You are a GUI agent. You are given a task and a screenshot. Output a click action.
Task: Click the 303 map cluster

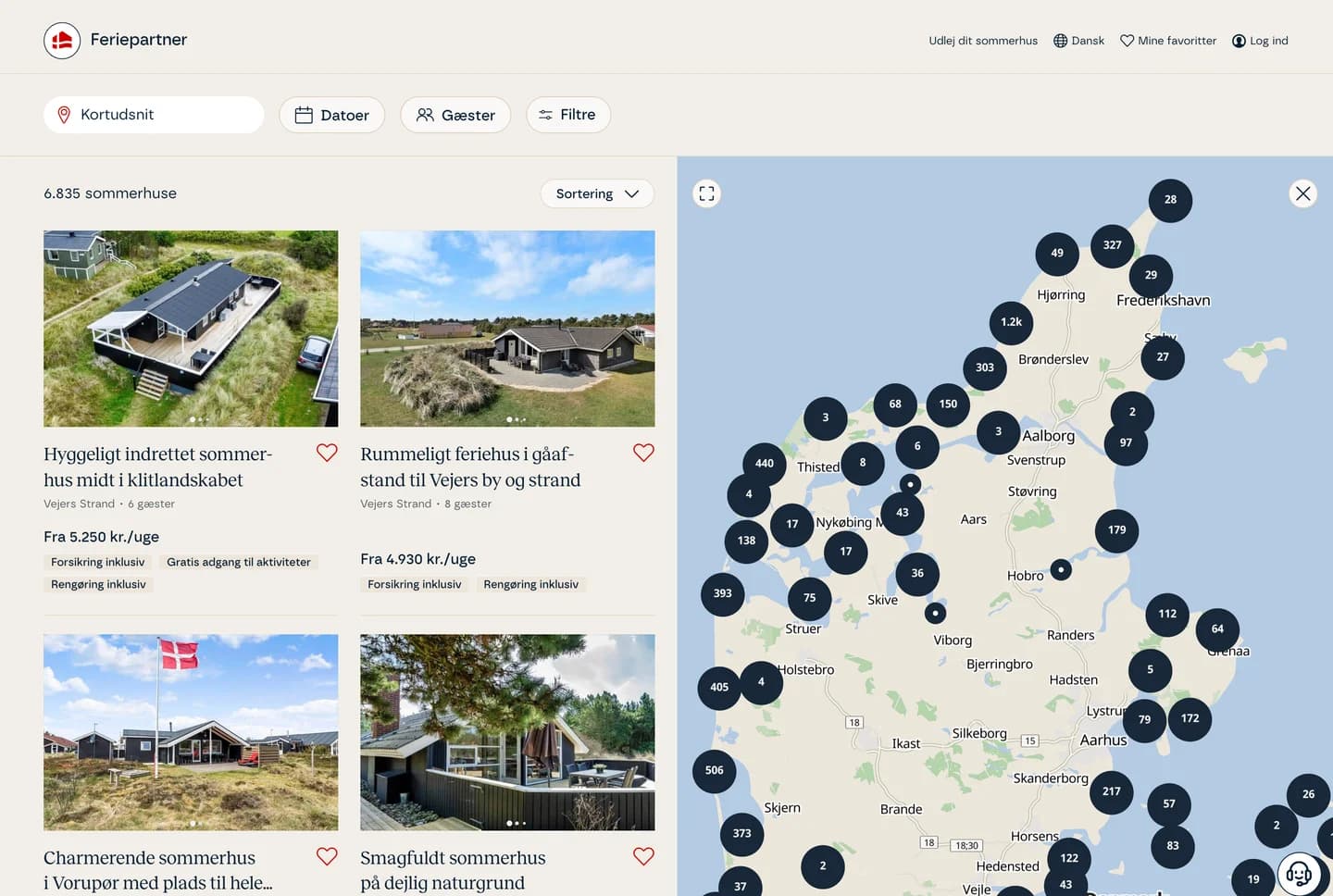tap(985, 368)
